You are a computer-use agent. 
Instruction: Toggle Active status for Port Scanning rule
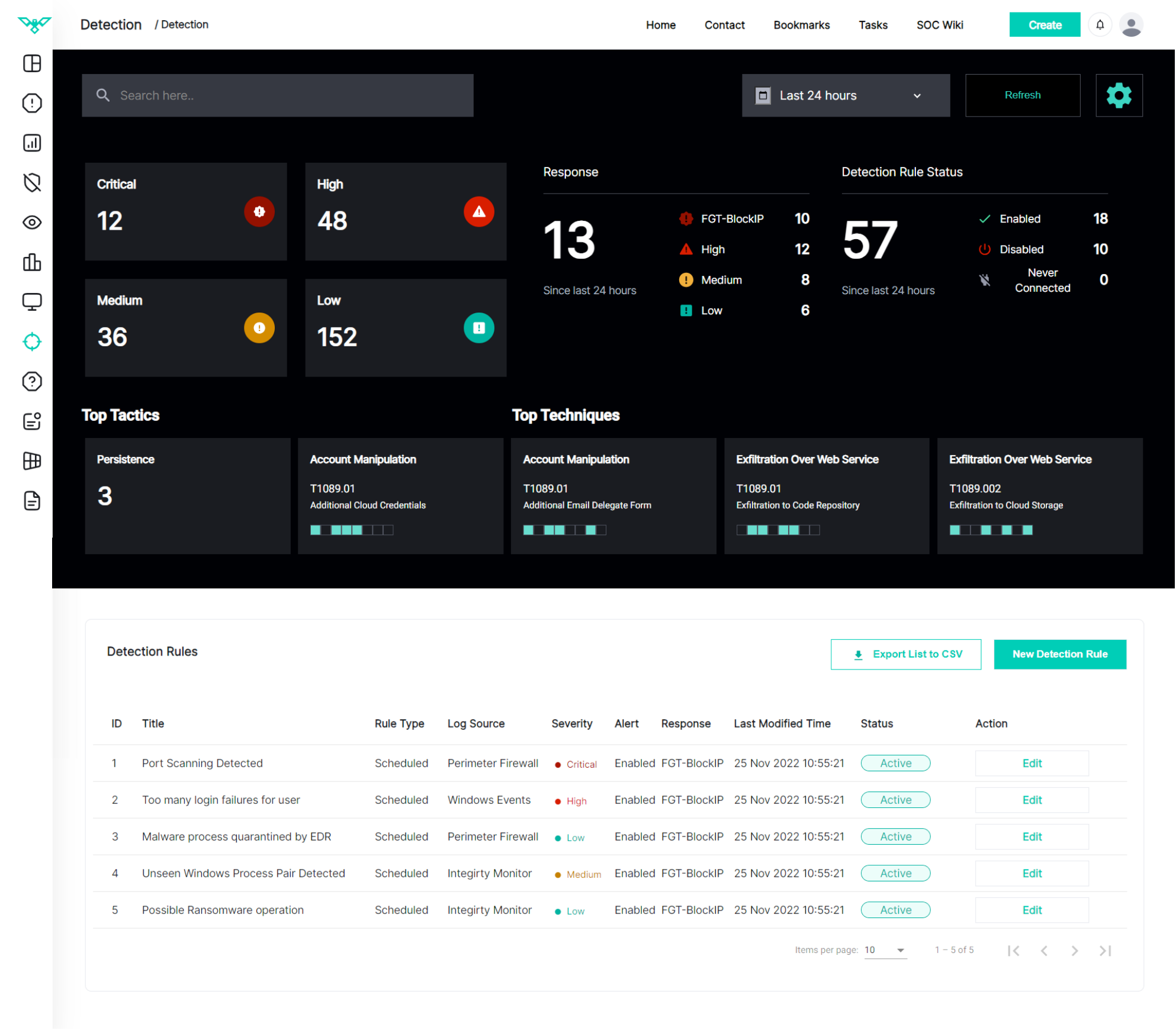pyautogui.click(x=897, y=764)
